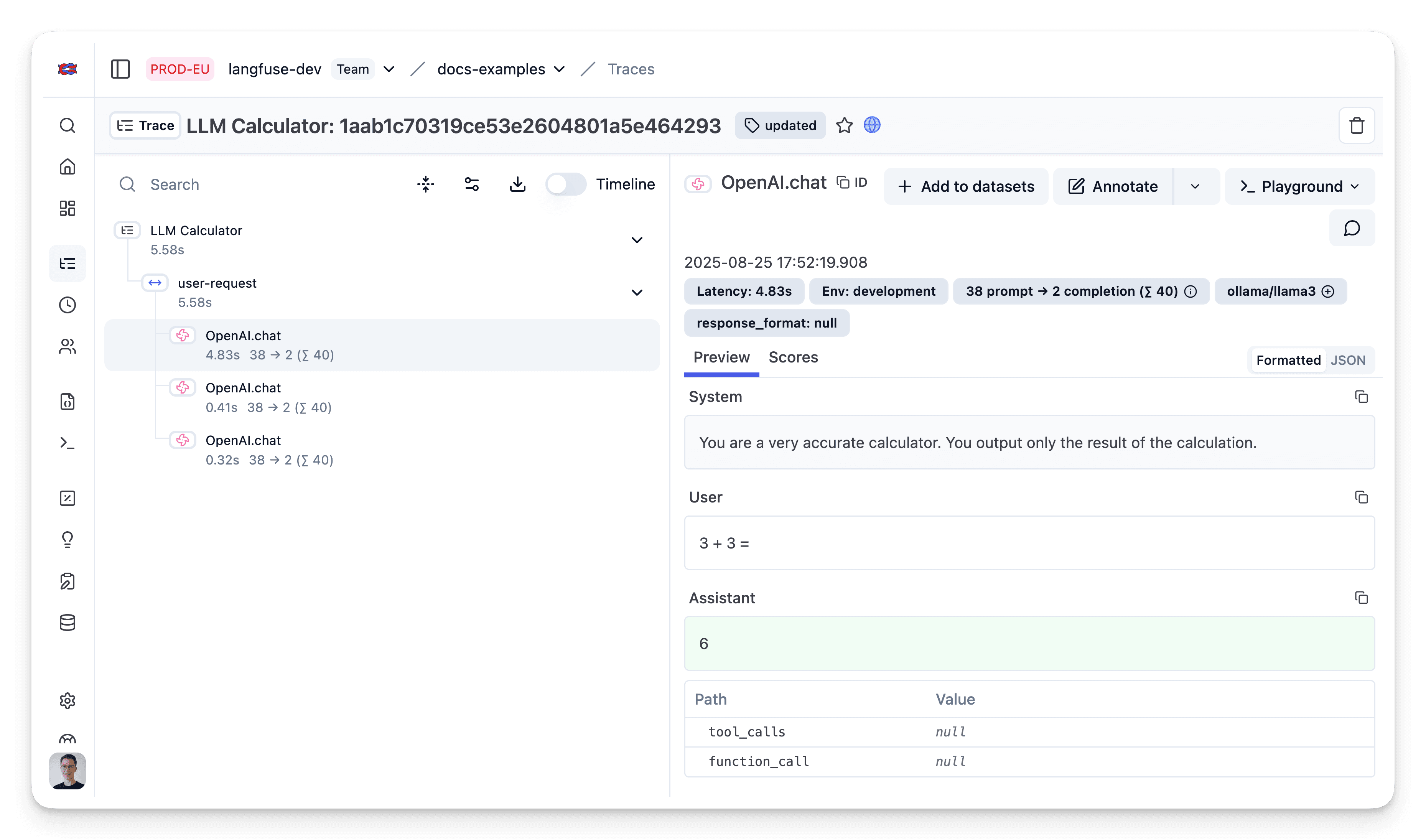The image size is (1426, 840).
Task: Click the download trace icon
Action: coord(517,184)
